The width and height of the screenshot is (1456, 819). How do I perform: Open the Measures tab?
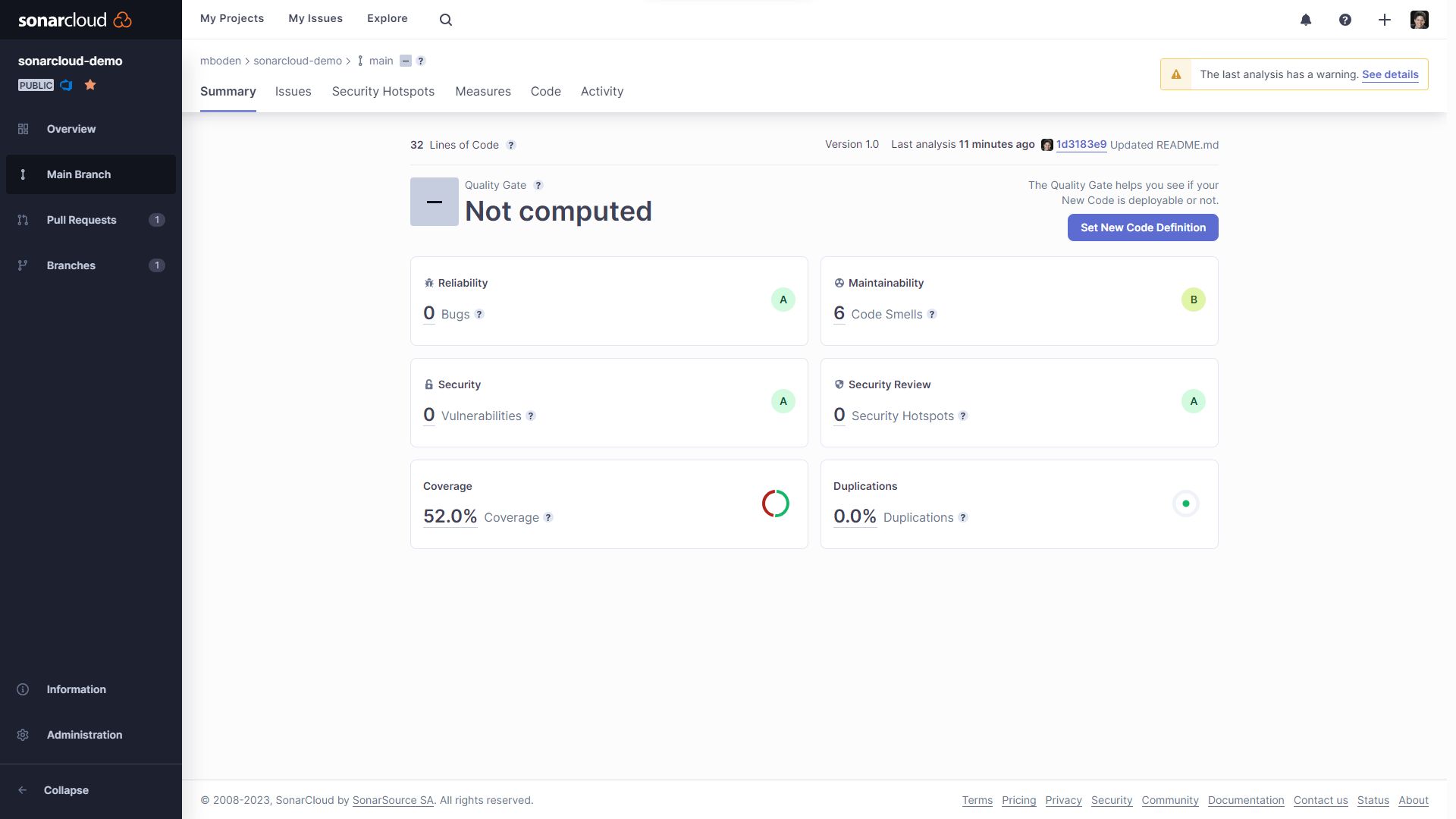click(483, 91)
